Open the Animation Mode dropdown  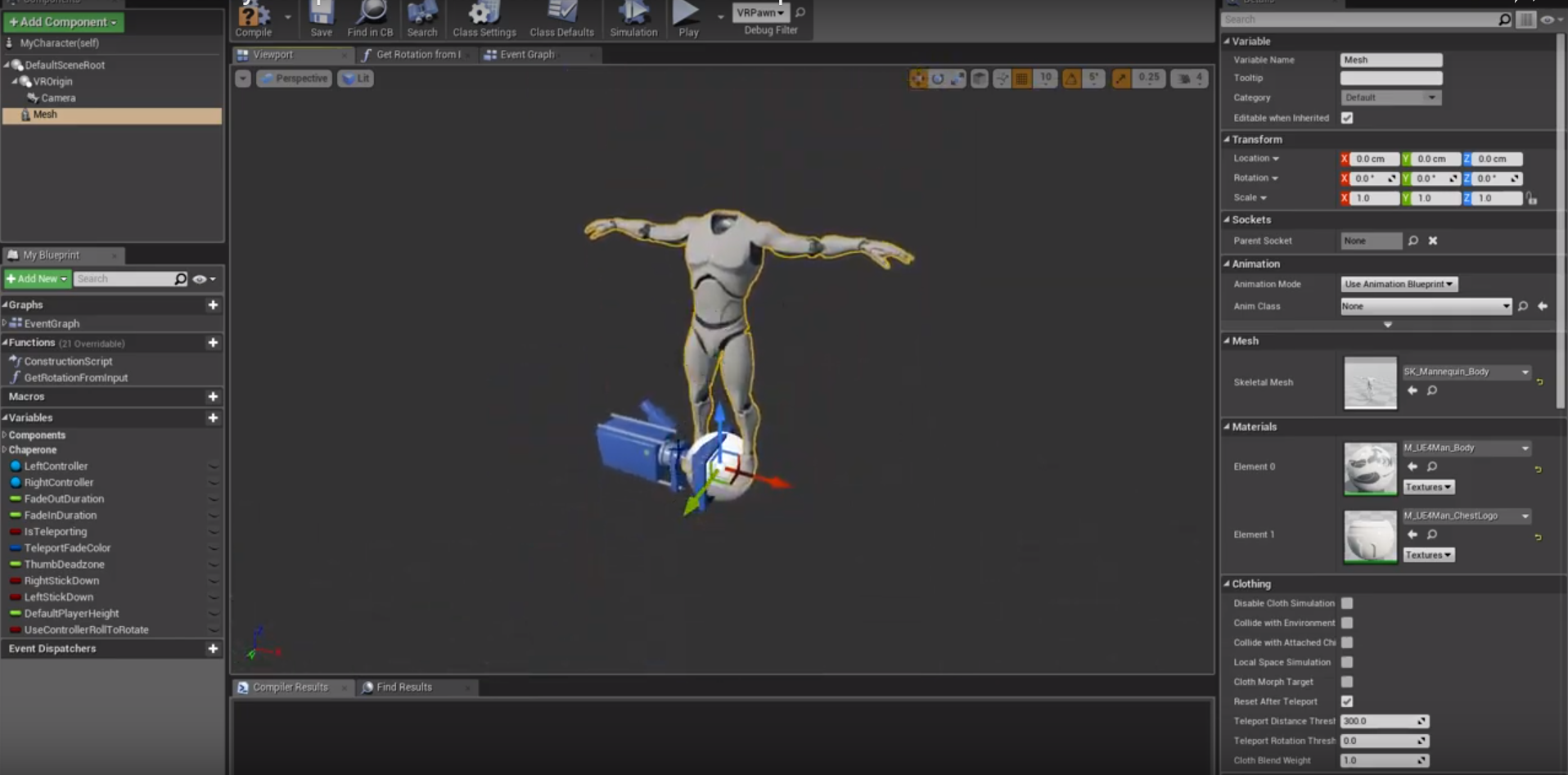1399,284
